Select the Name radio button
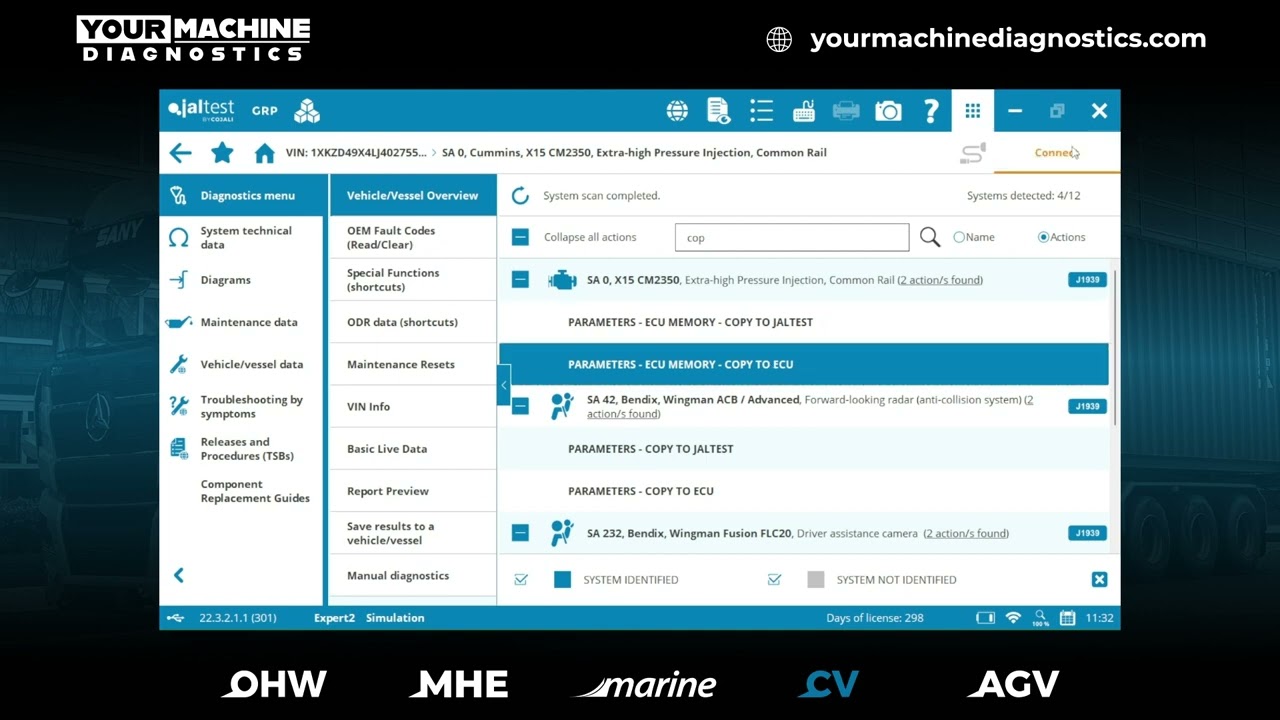 pos(959,237)
